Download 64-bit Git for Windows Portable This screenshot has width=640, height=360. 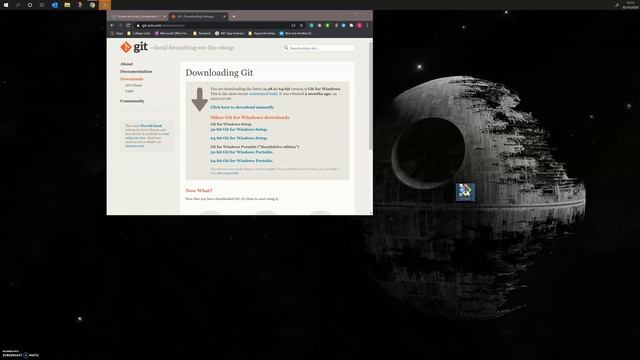(242, 161)
